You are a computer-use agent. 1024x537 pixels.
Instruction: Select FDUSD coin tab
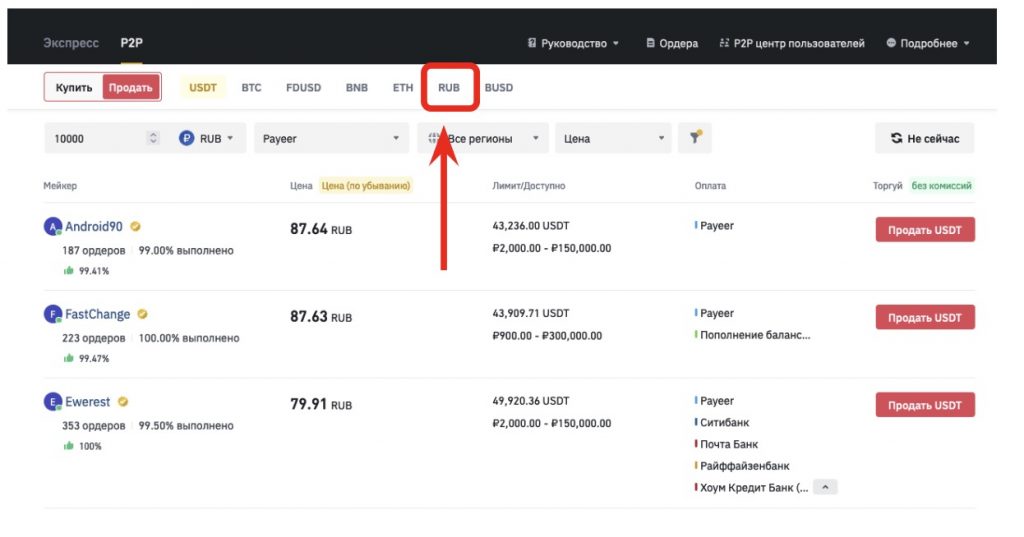pos(304,88)
